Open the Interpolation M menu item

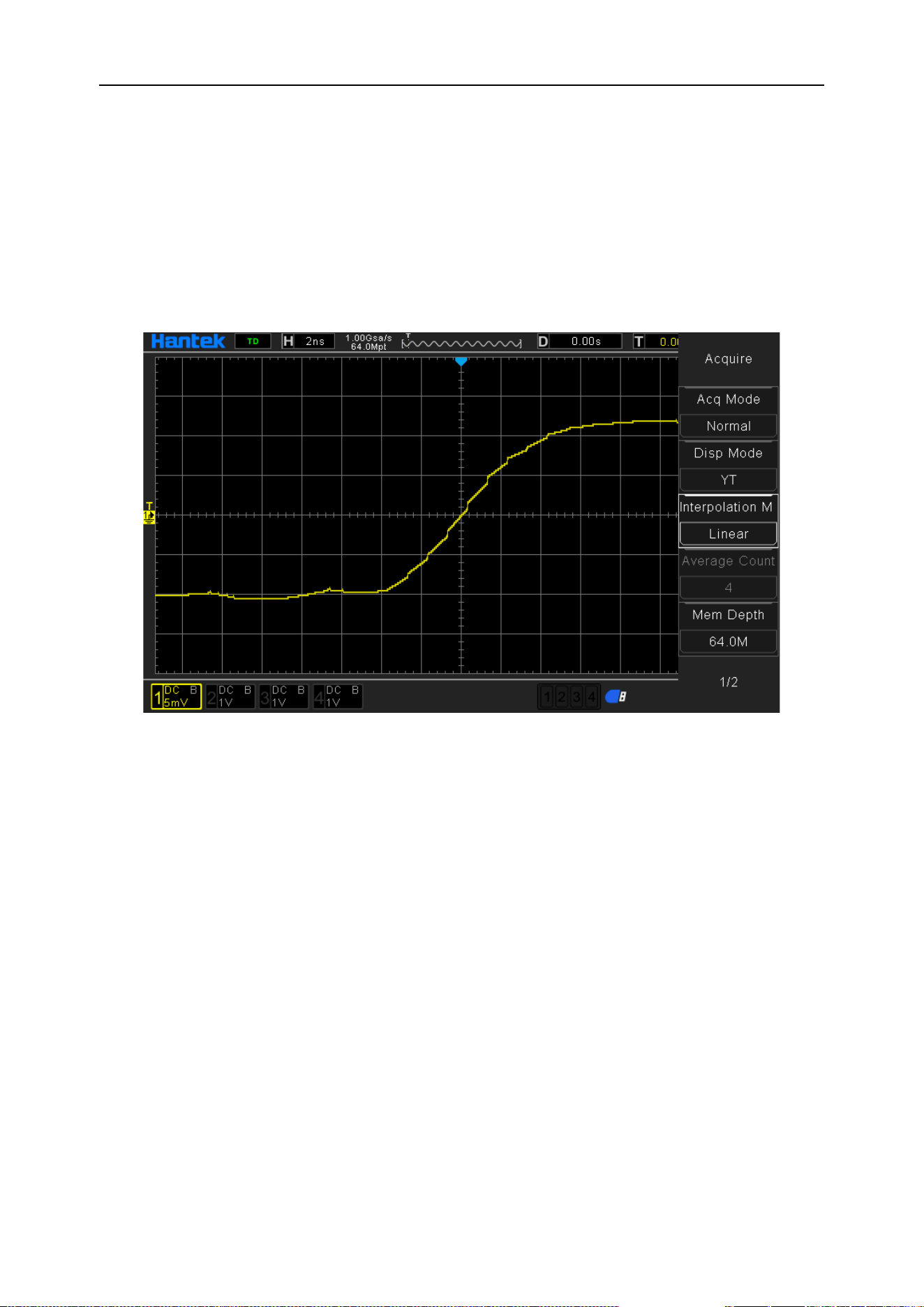(728, 507)
